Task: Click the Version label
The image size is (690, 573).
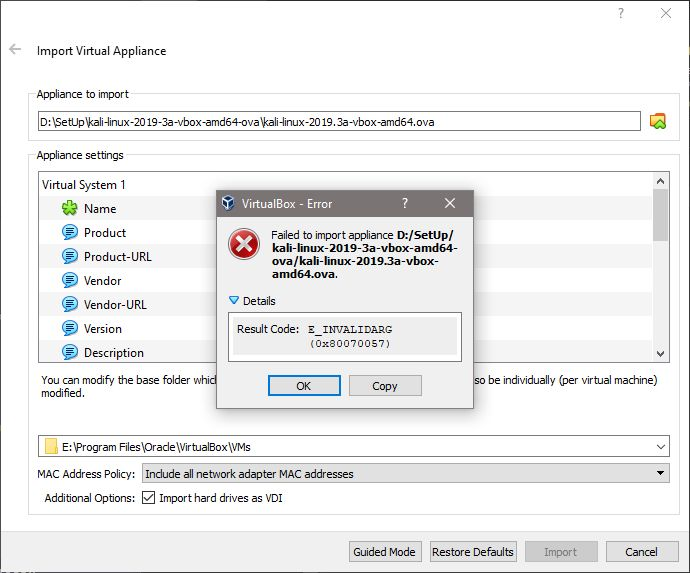Action: click(103, 329)
